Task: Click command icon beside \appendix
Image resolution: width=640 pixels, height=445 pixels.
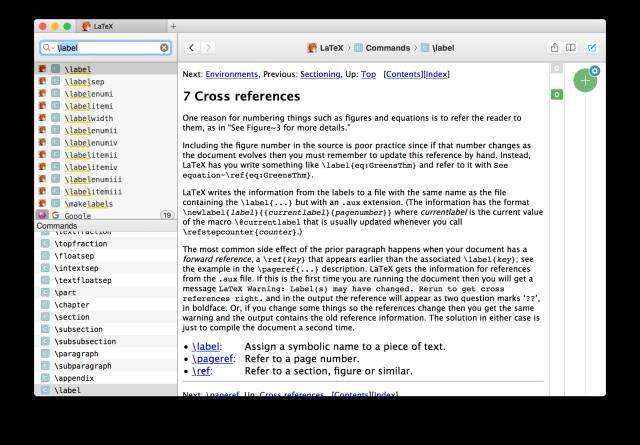Action: click(x=45, y=378)
